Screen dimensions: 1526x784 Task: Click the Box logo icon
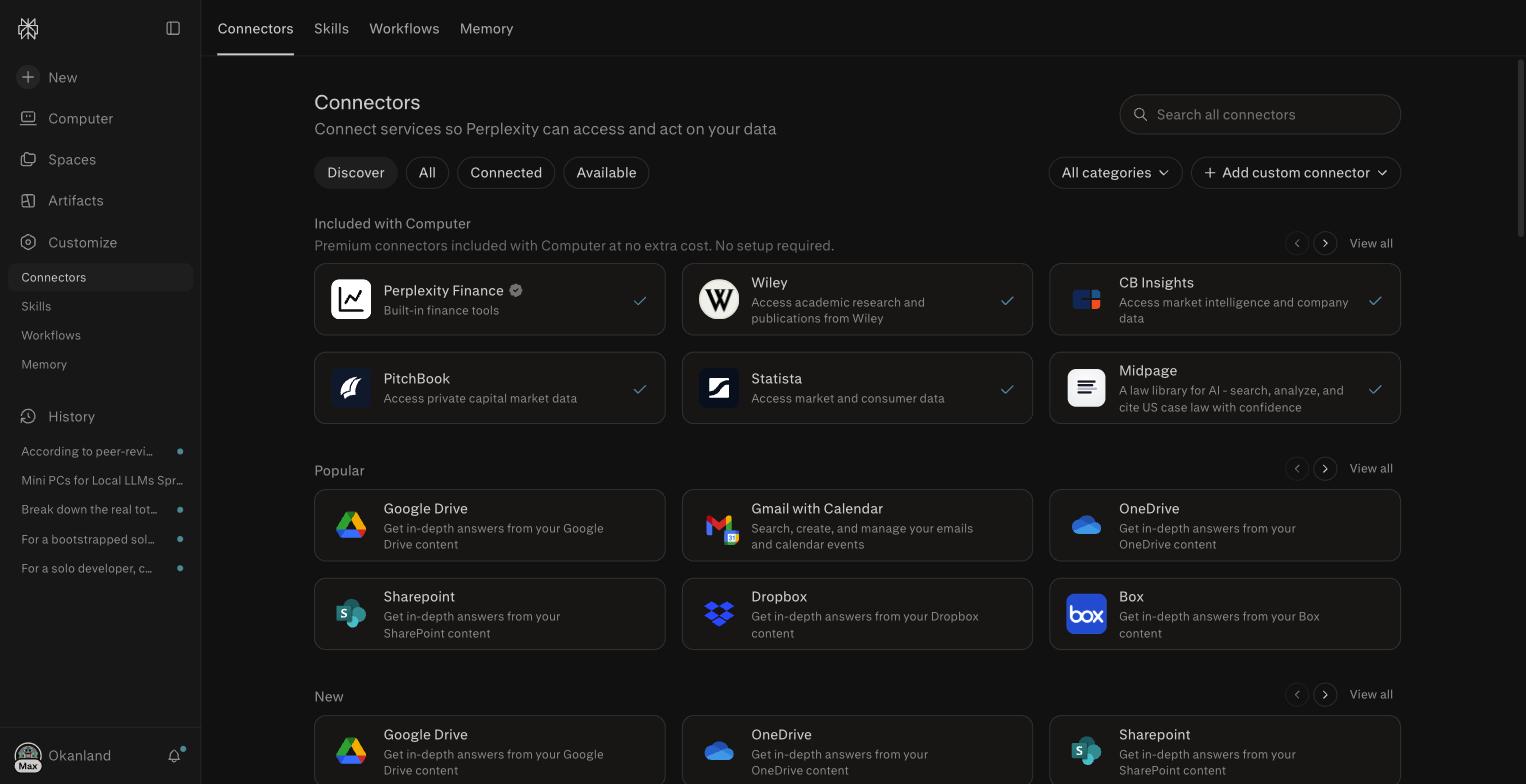point(1086,613)
